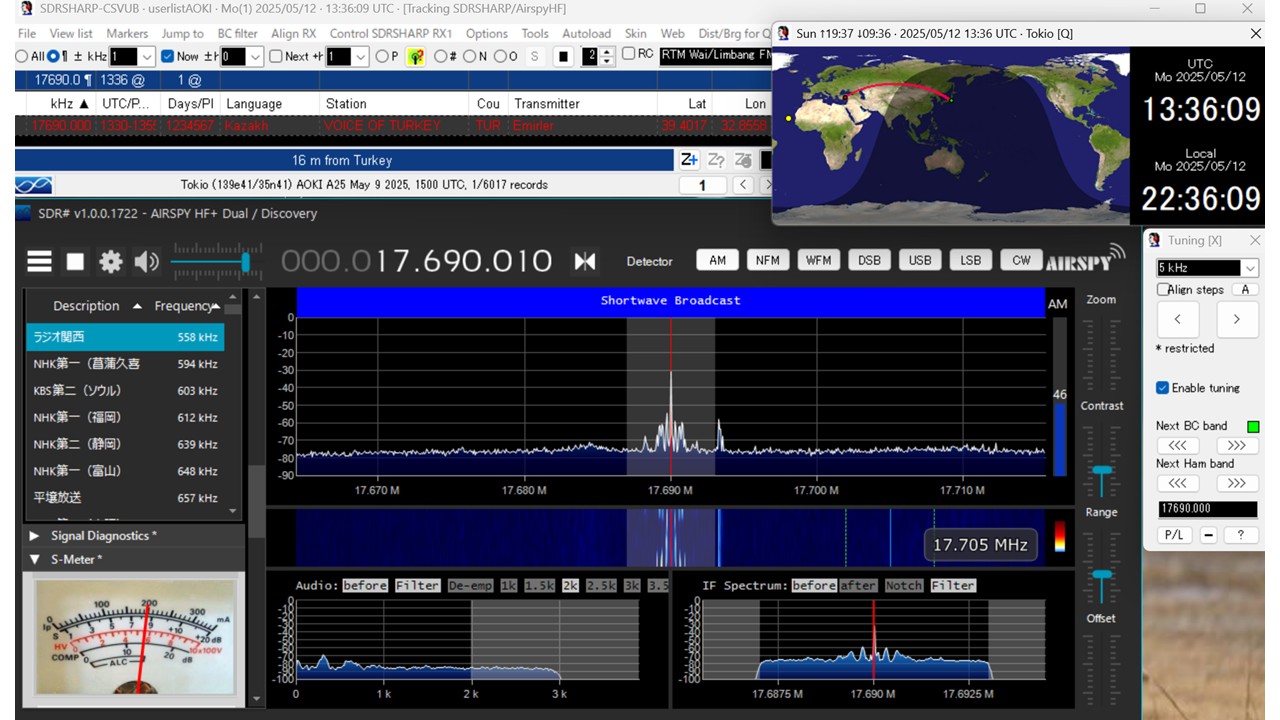Collapse the S-Meter panel
This screenshot has height=720, width=1280.
click(x=34, y=560)
